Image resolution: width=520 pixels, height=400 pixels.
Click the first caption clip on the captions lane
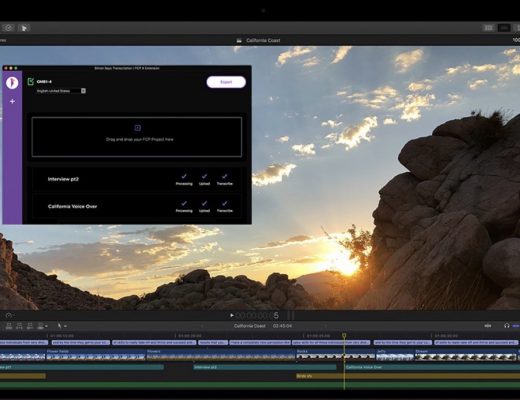(x=24, y=342)
